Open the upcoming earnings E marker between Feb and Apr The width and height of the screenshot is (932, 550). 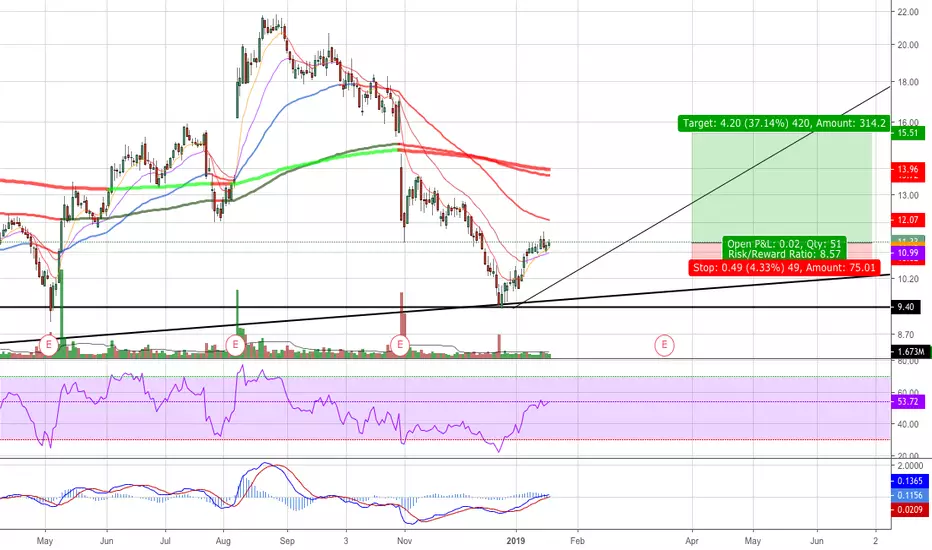(665, 344)
